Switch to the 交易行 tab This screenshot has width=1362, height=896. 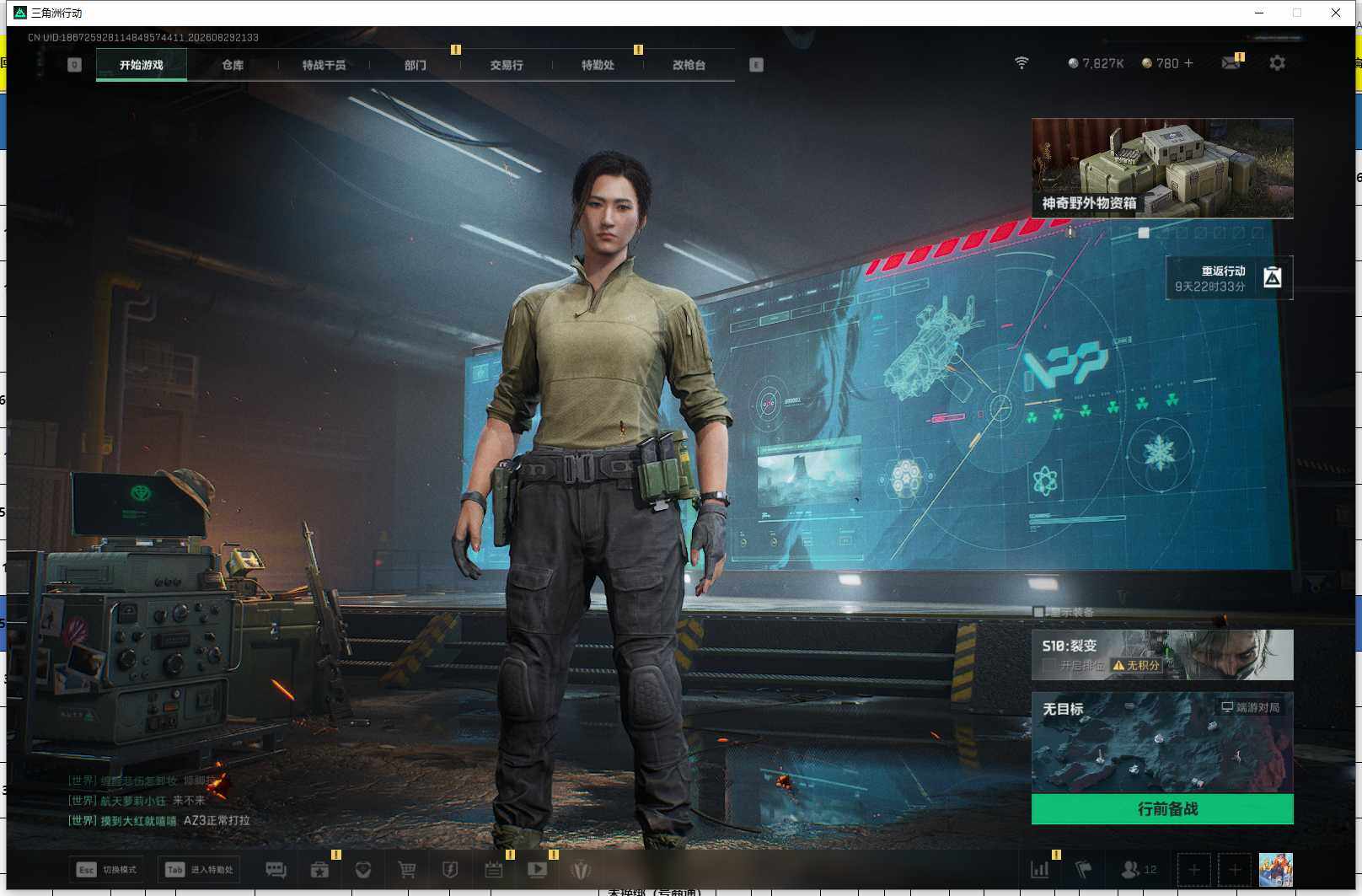pyautogui.click(x=507, y=65)
